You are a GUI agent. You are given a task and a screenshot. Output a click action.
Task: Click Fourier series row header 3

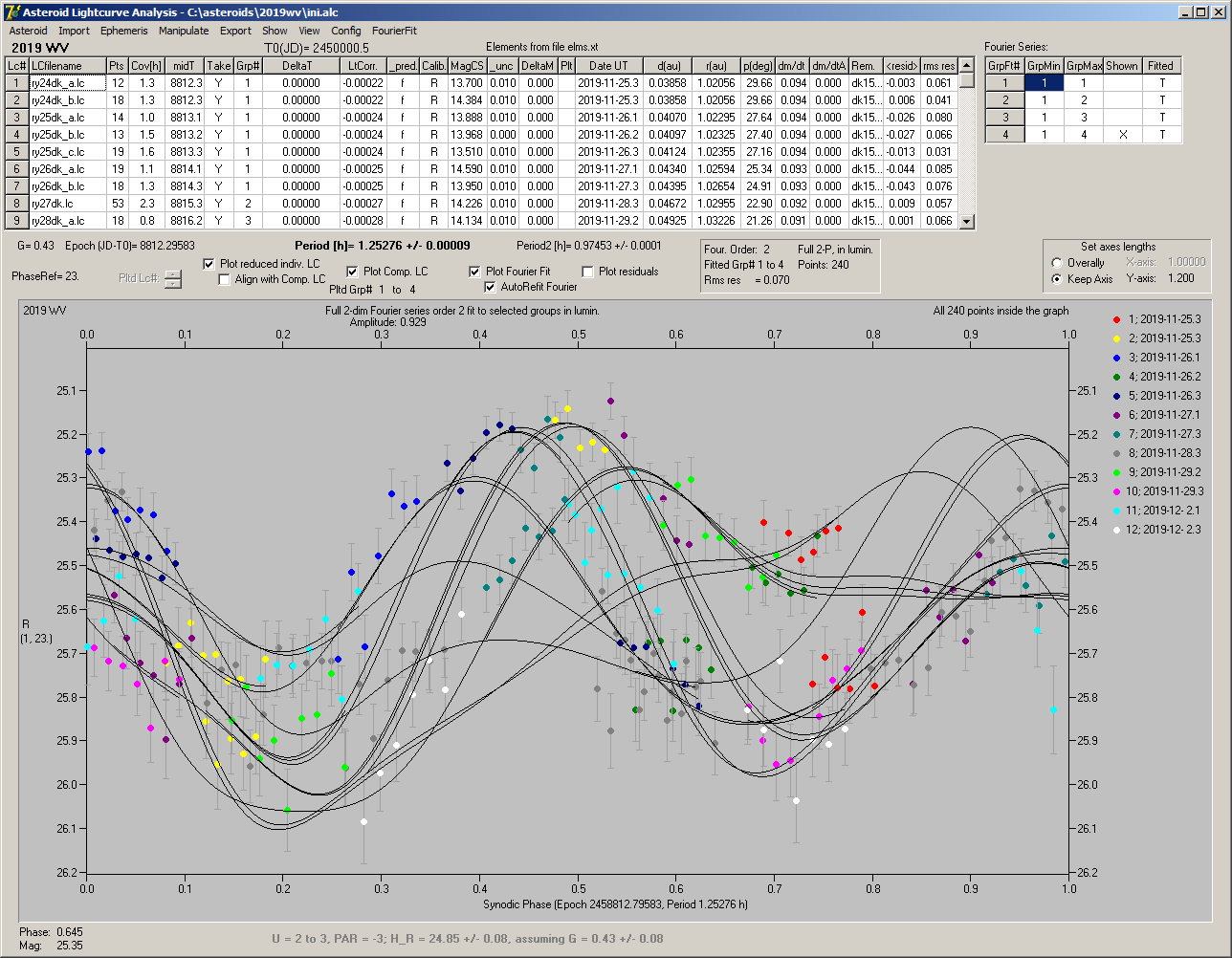point(1005,118)
